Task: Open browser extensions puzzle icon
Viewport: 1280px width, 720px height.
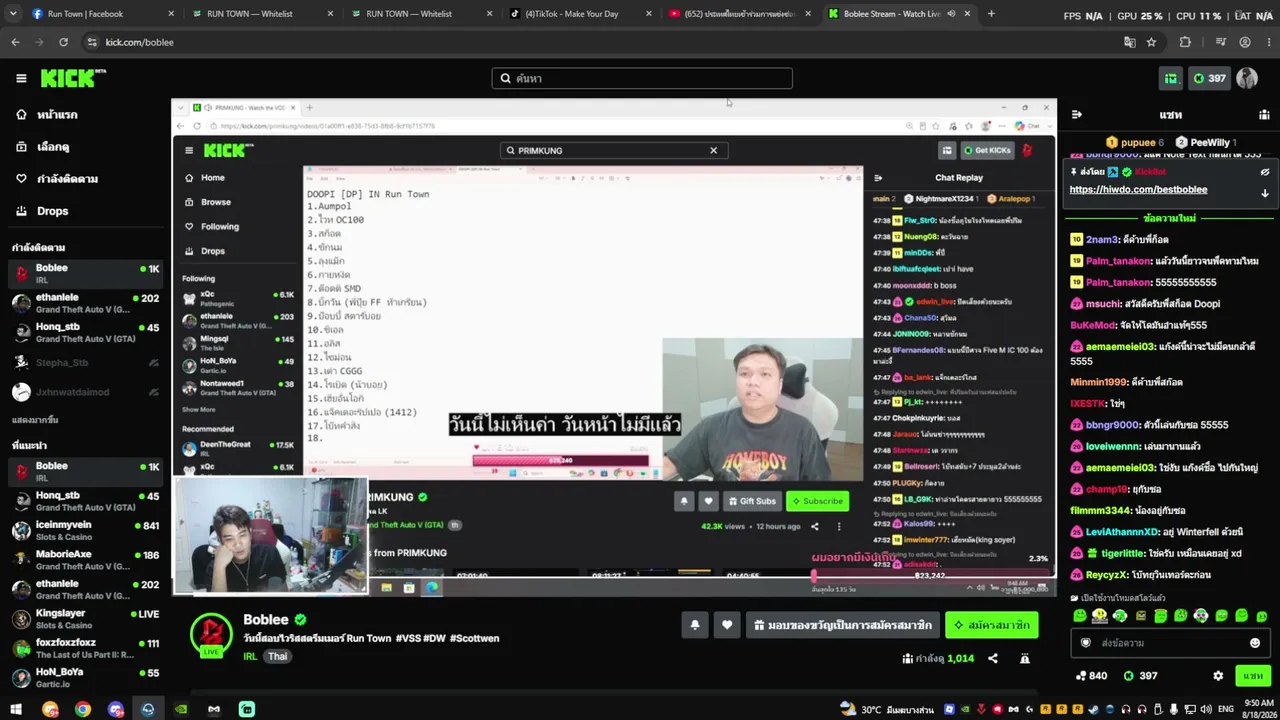Action: 1185,42
